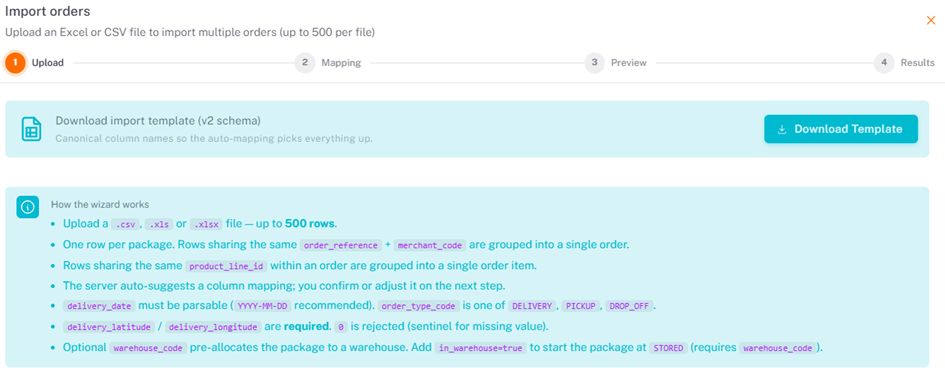This screenshot has width=945, height=375.
Task: Go to step 3 Preview circle
Action: point(594,63)
